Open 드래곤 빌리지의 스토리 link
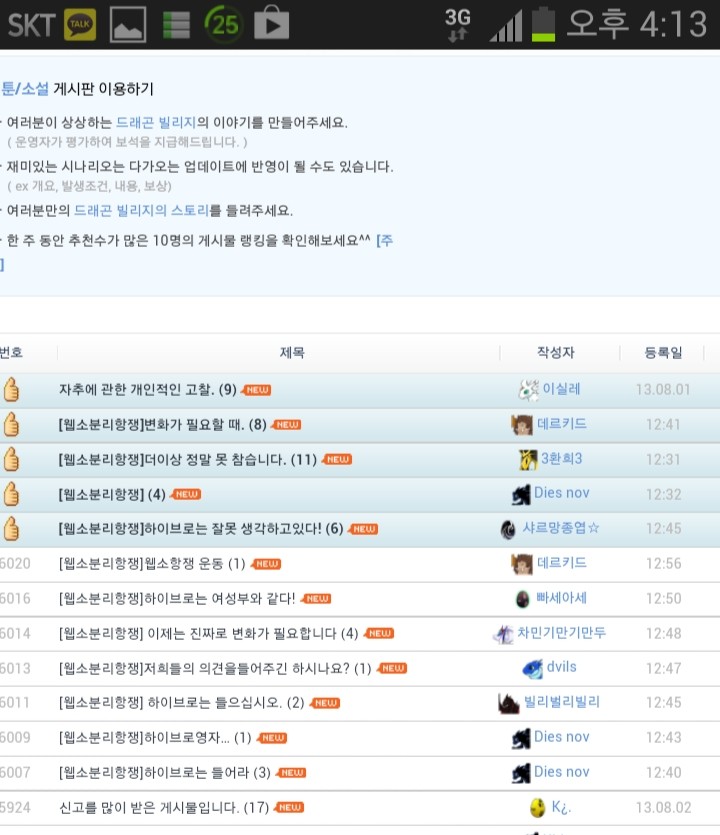Screen dimensions: 720x835 [x=141, y=210]
